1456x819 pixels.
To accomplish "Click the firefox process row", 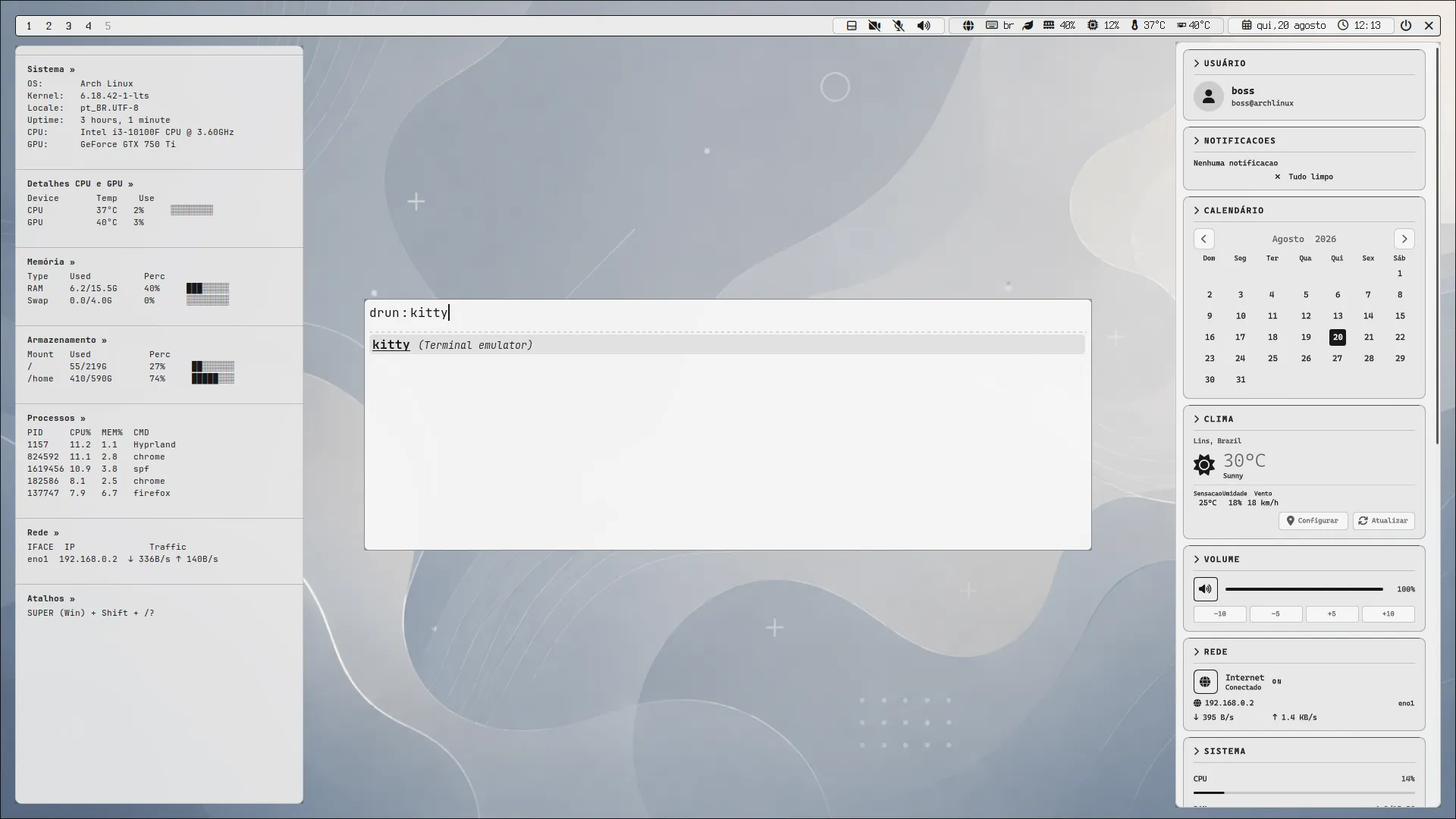I will click(99, 494).
